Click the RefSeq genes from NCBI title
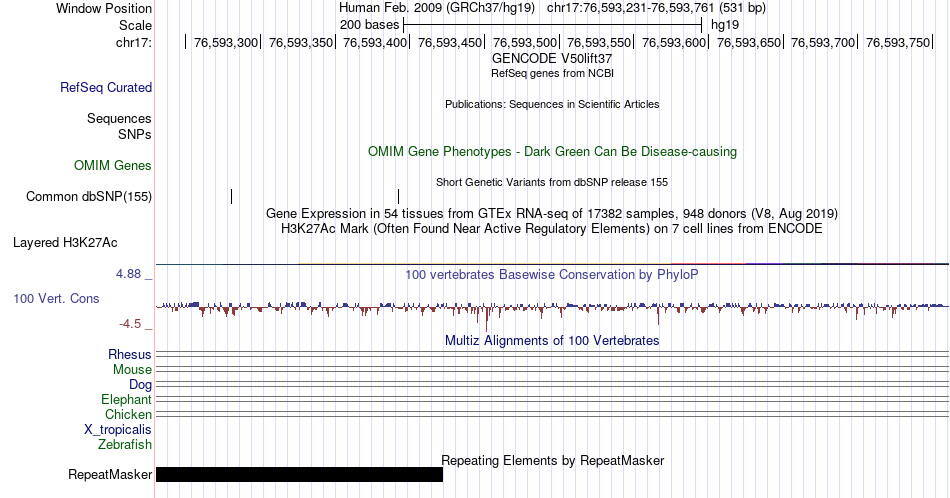The height and width of the screenshot is (498, 950). (552, 73)
